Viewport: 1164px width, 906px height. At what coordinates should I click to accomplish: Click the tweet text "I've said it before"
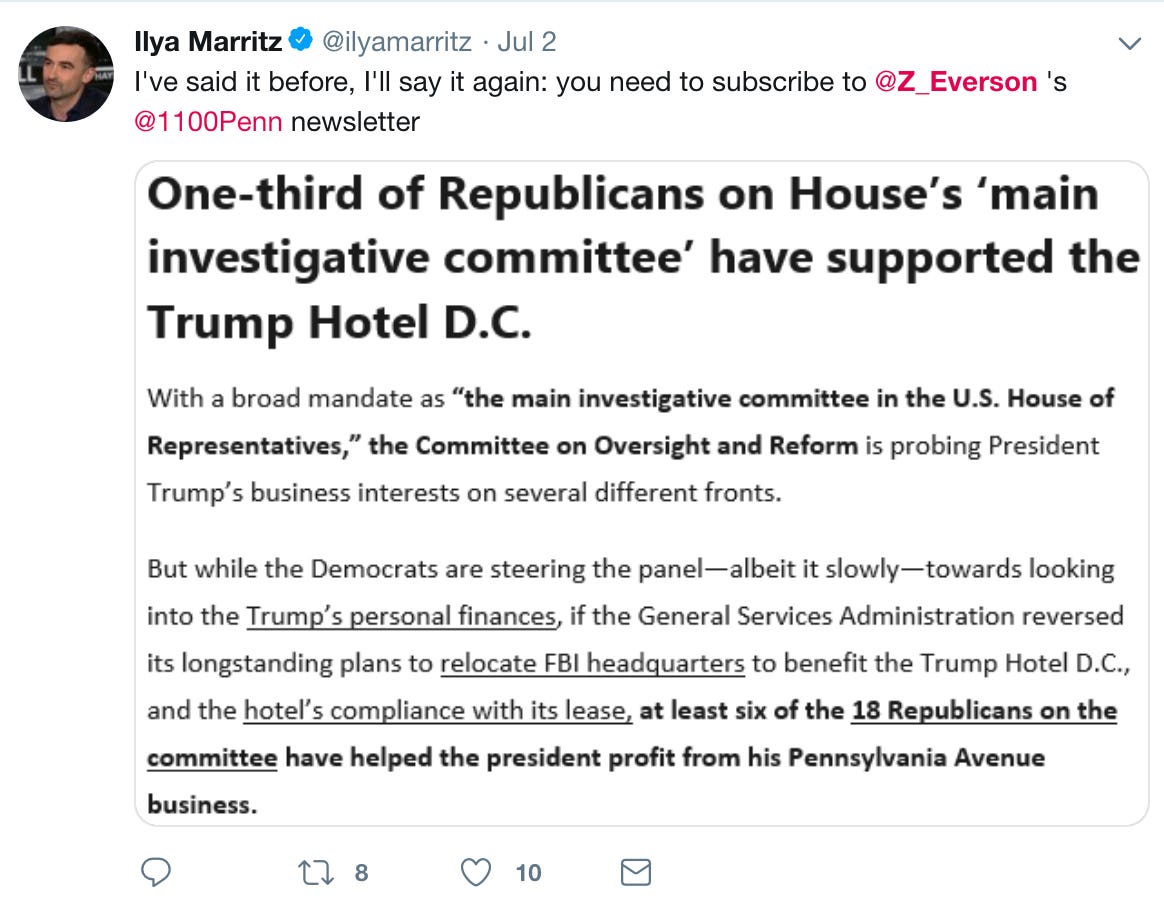click(x=244, y=82)
